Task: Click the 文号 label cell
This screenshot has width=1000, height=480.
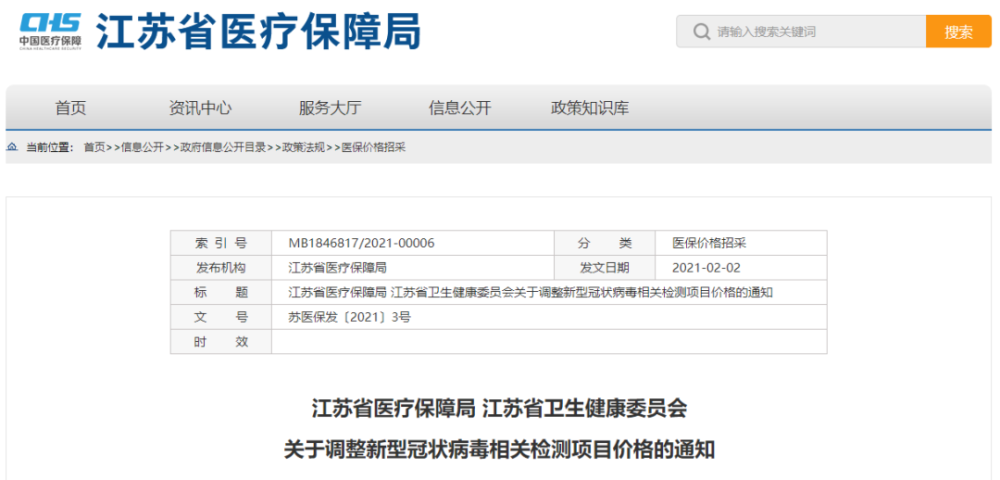Action: [x=221, y=317]
